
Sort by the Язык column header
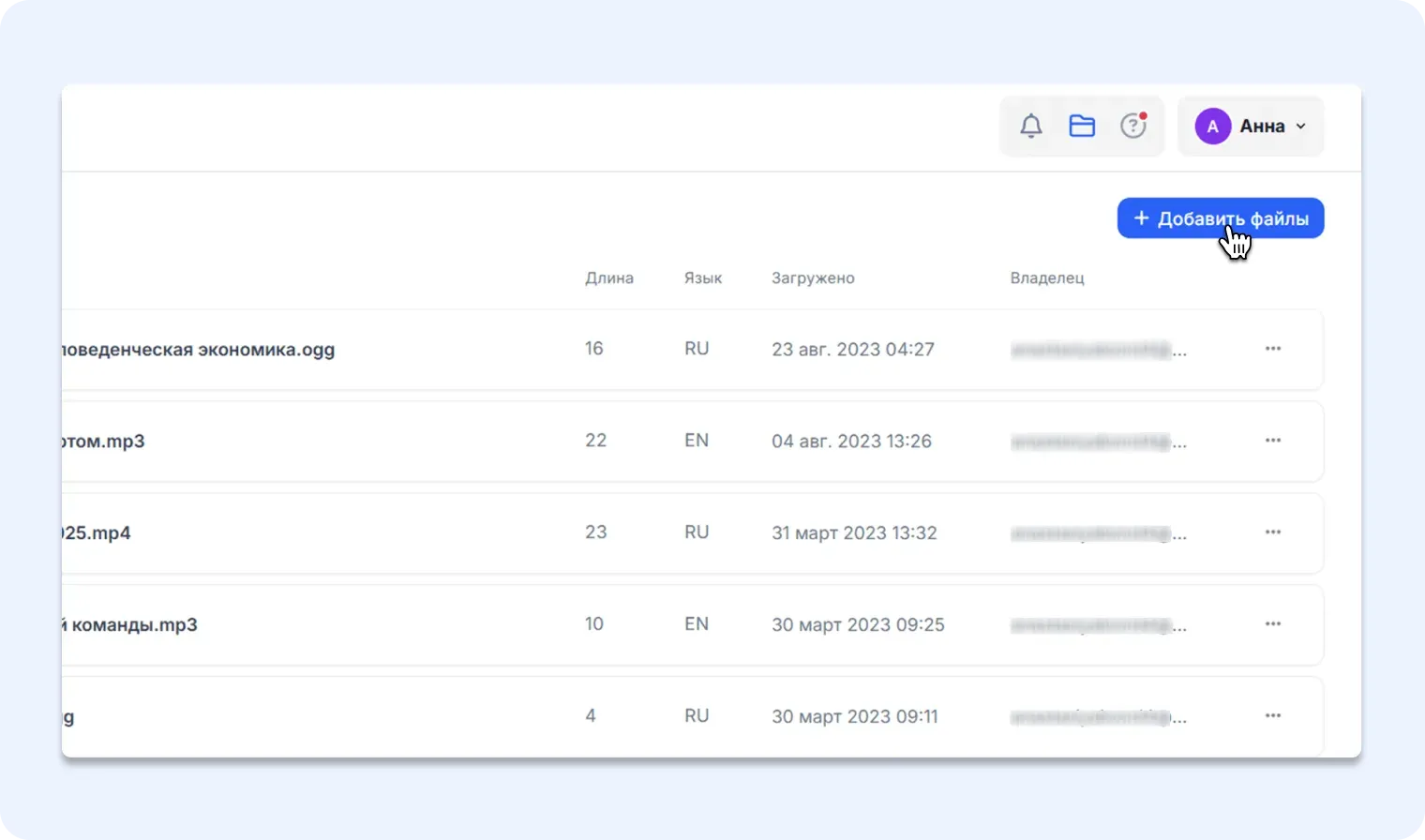(x=703, y=277)
